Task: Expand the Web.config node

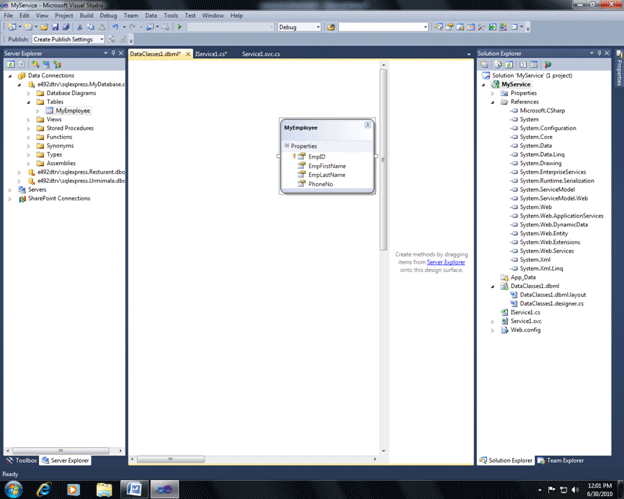Action: (492, 330)
